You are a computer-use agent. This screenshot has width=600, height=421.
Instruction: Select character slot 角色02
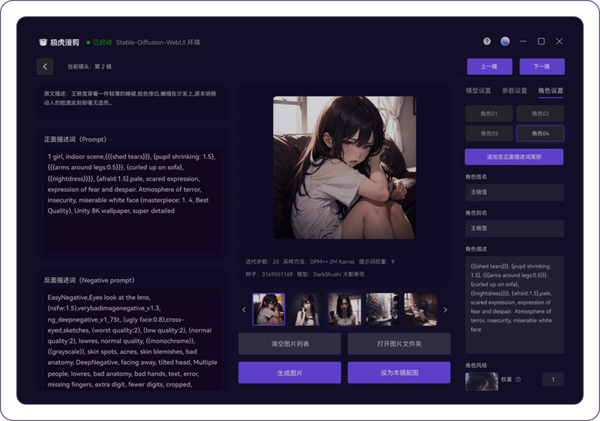tap(539, 113)
